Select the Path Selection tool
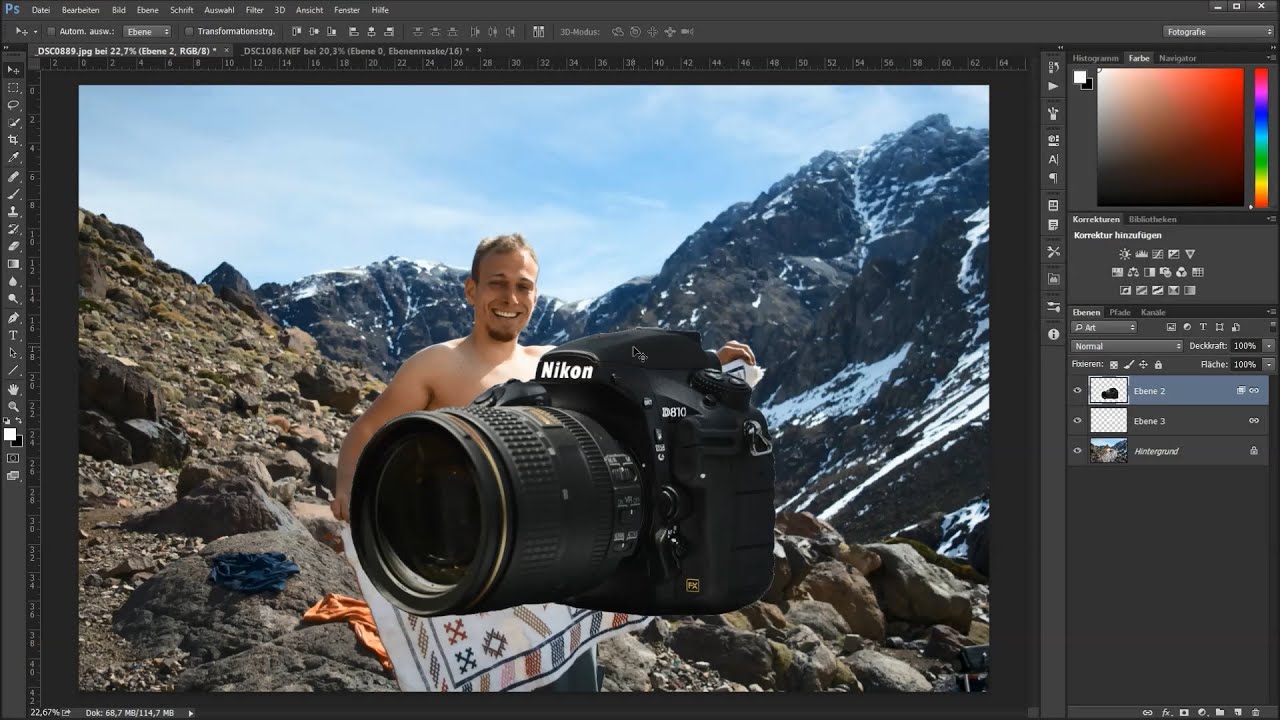This screenshot has width=1280, height=720. tap(14, 353)
